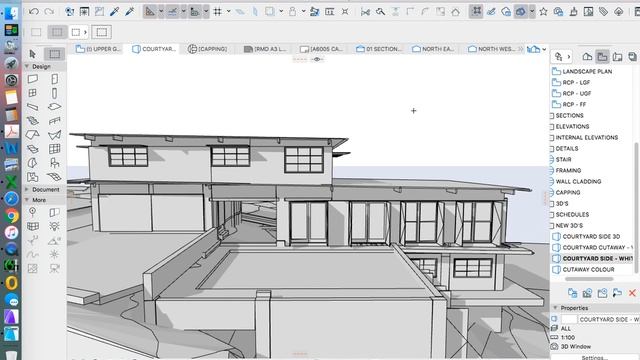Select the Door tool
This screenshot has height=360, width=640.
[x=54, y=79]
